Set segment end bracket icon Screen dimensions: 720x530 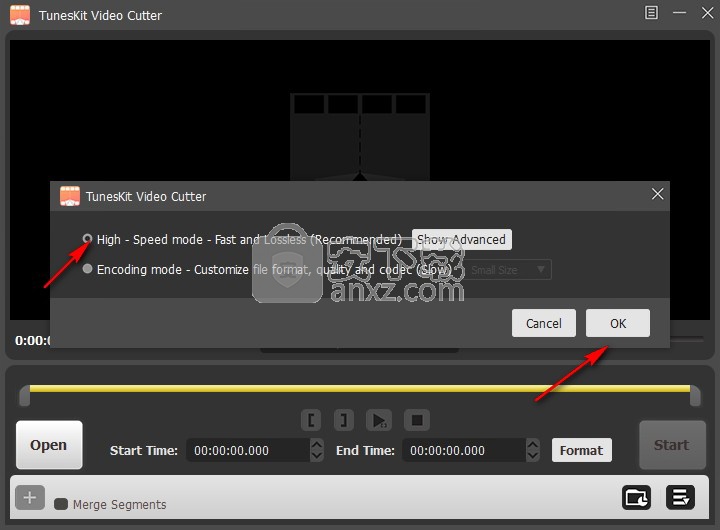pyautogui.click(x=343, y=420)
